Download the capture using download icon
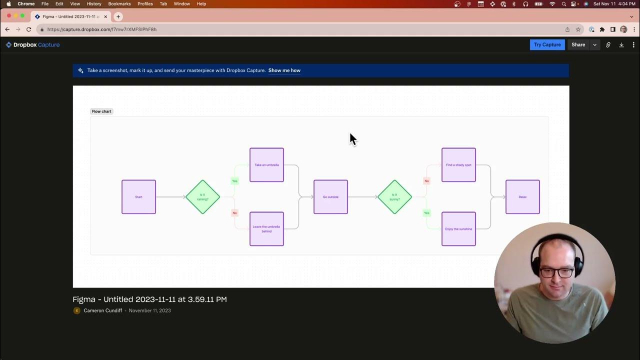The height and width of the screenshot is (360, 640). pyautogui.click(x=621, y=45)
